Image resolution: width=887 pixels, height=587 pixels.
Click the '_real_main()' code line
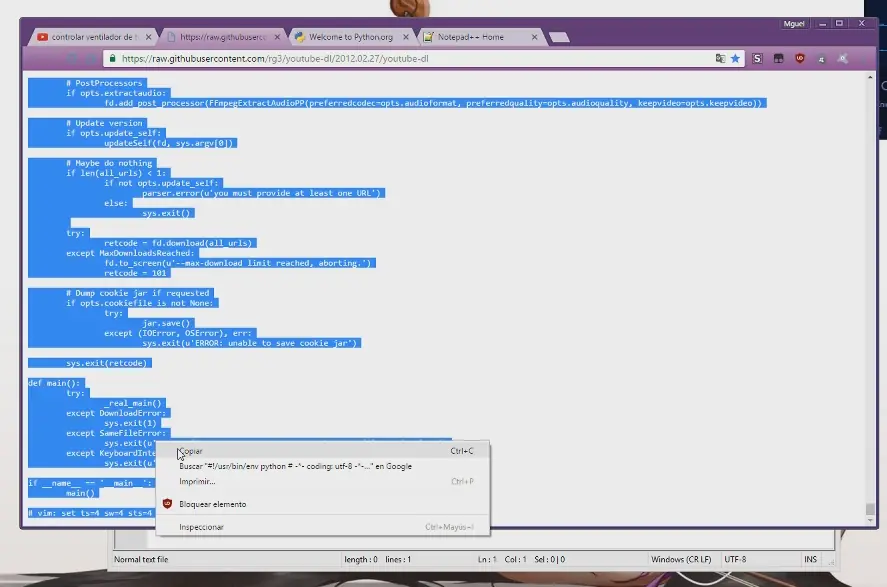click(x=133, y=403)
